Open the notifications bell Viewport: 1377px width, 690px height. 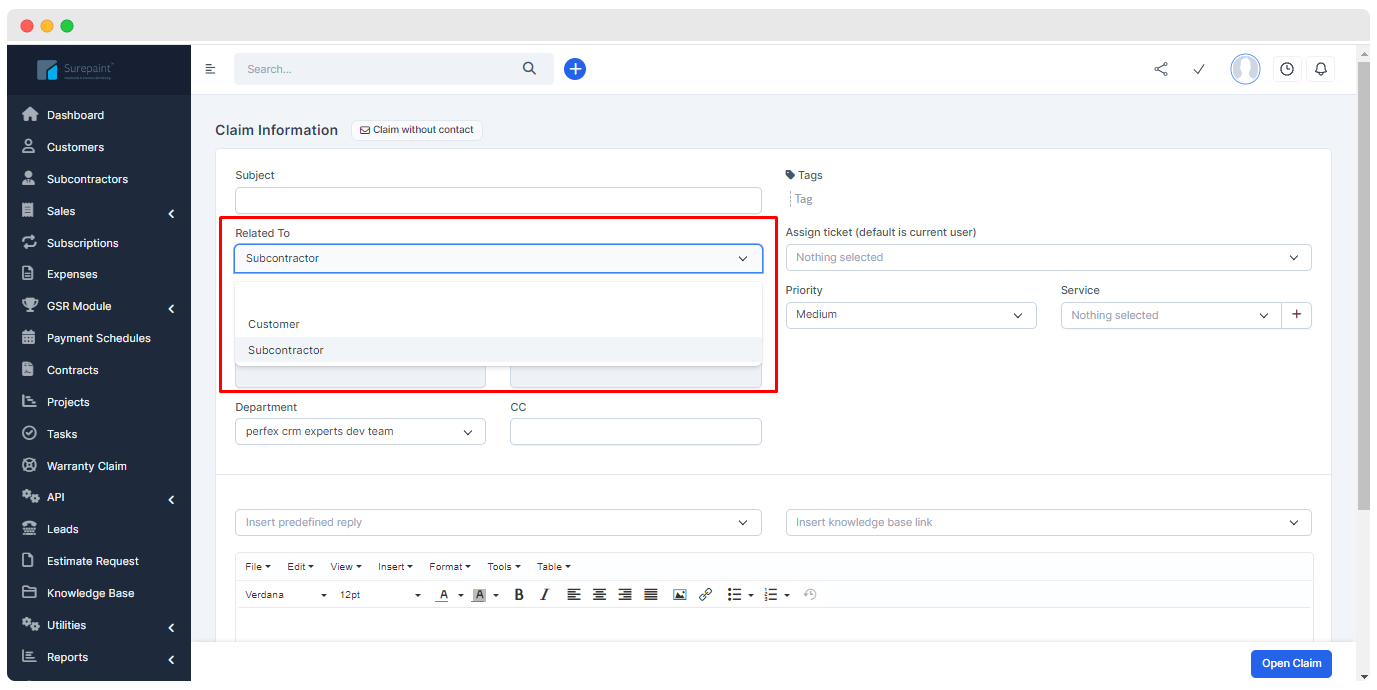(1321, 69)
